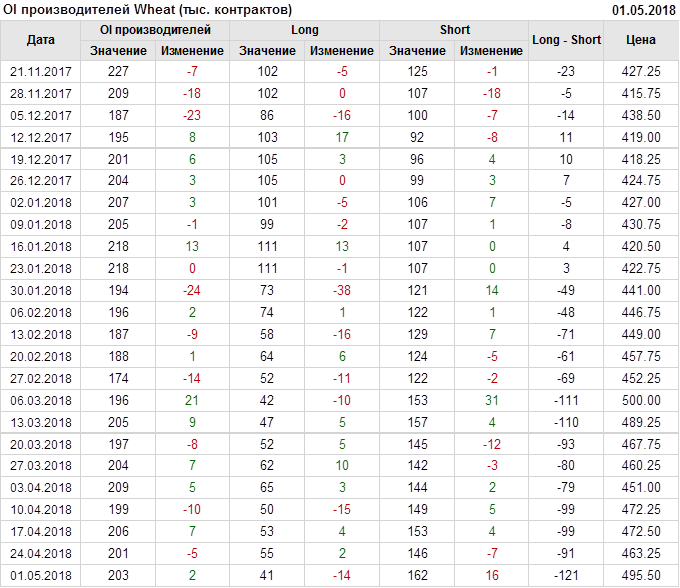680x588 pixels.
Task: Select the date cell 21.11.2017
Action: 41,72
